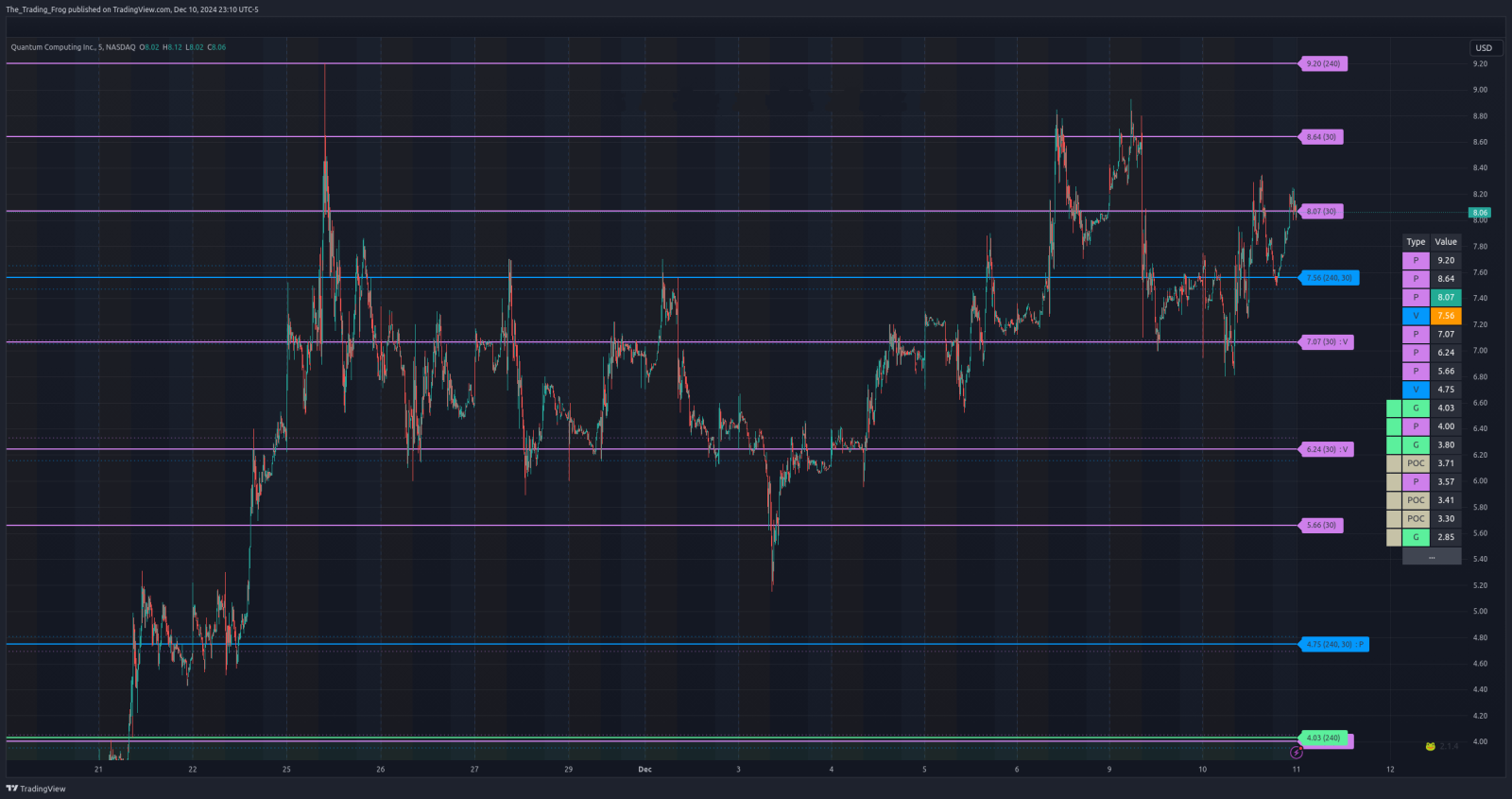Click the table value cell 5.66
This screenshot has width=1512, height=799.
click(1446, 372)
